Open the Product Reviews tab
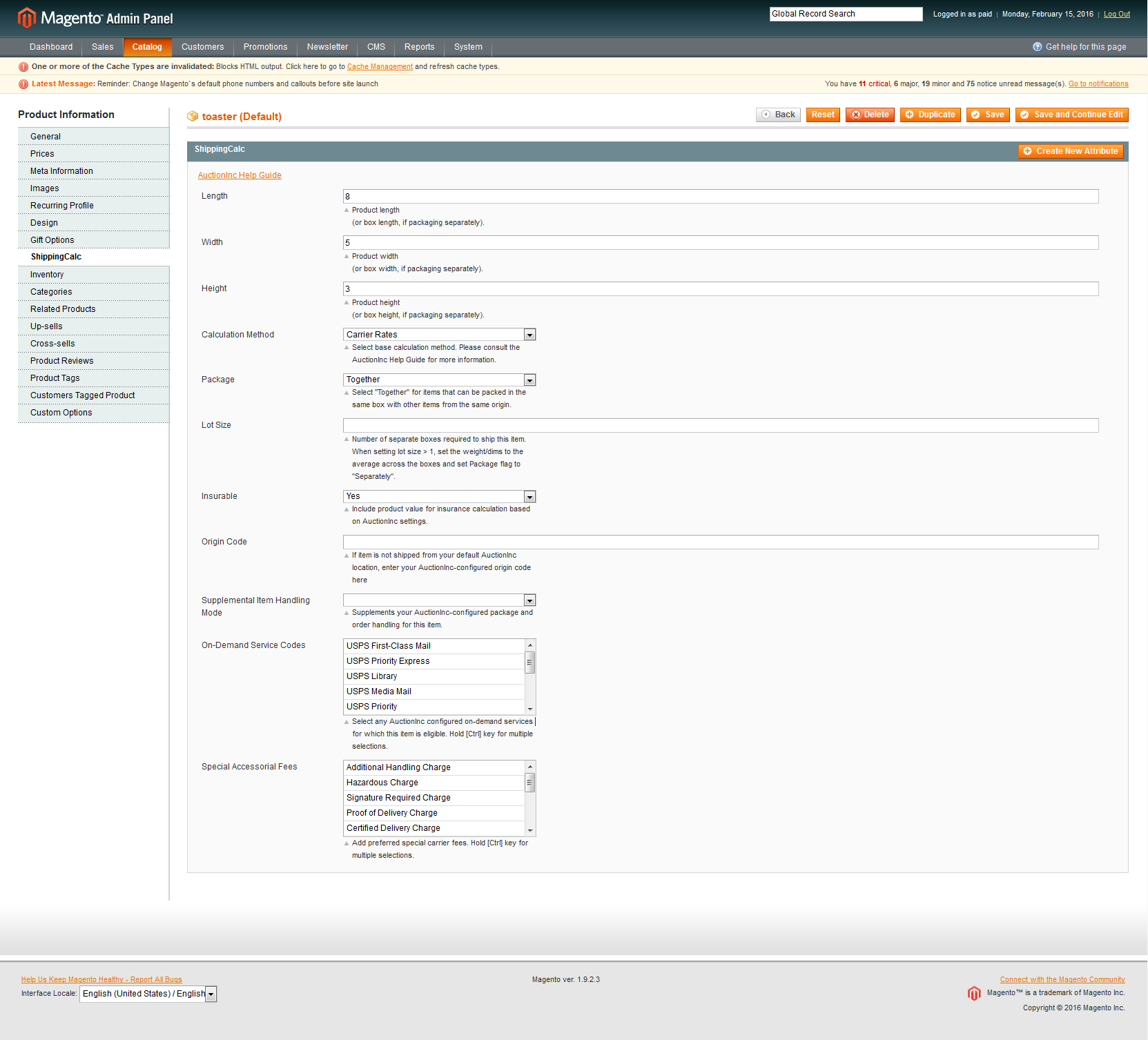This screenshot has width=1148, height=1040. pos(94,361)
